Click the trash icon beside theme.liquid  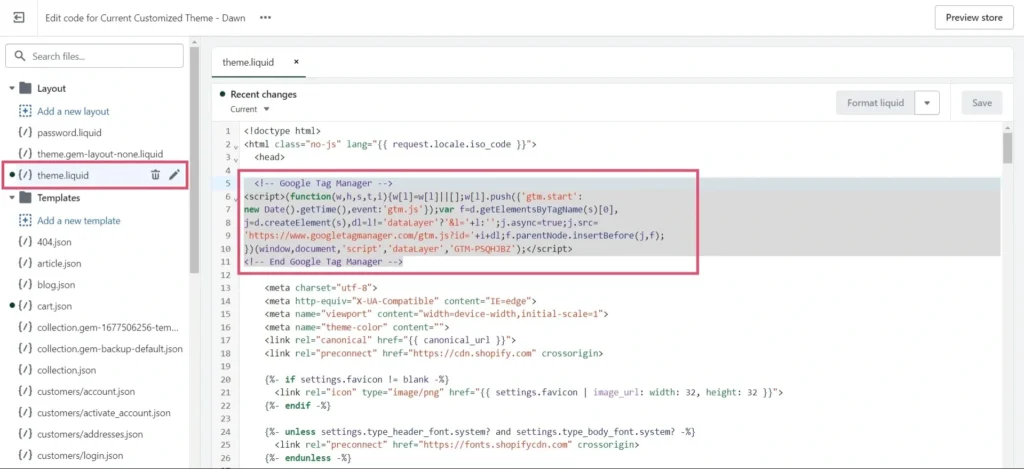[x=155, y=174]
